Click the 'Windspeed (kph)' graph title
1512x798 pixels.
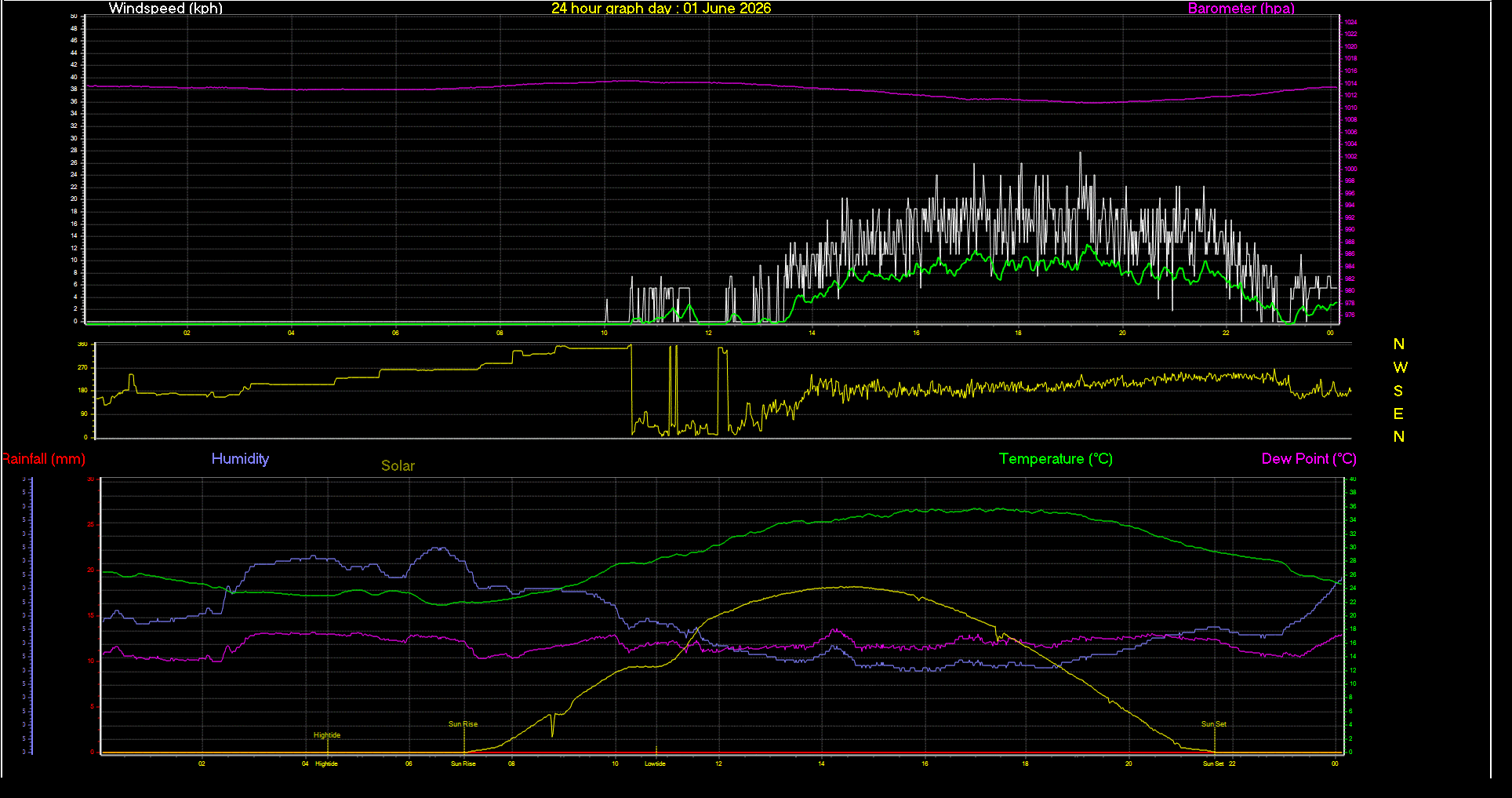pos(165,9)
